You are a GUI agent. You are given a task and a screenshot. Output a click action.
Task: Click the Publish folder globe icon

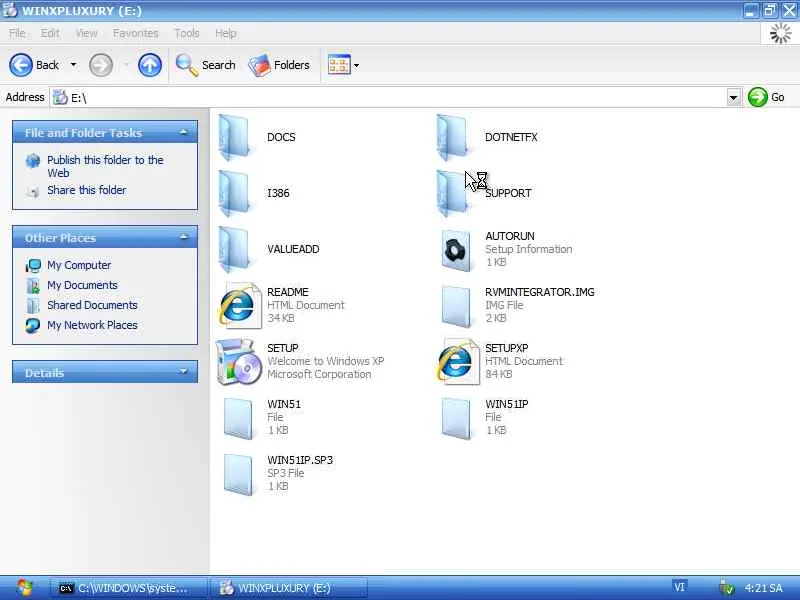click(33, 161)
